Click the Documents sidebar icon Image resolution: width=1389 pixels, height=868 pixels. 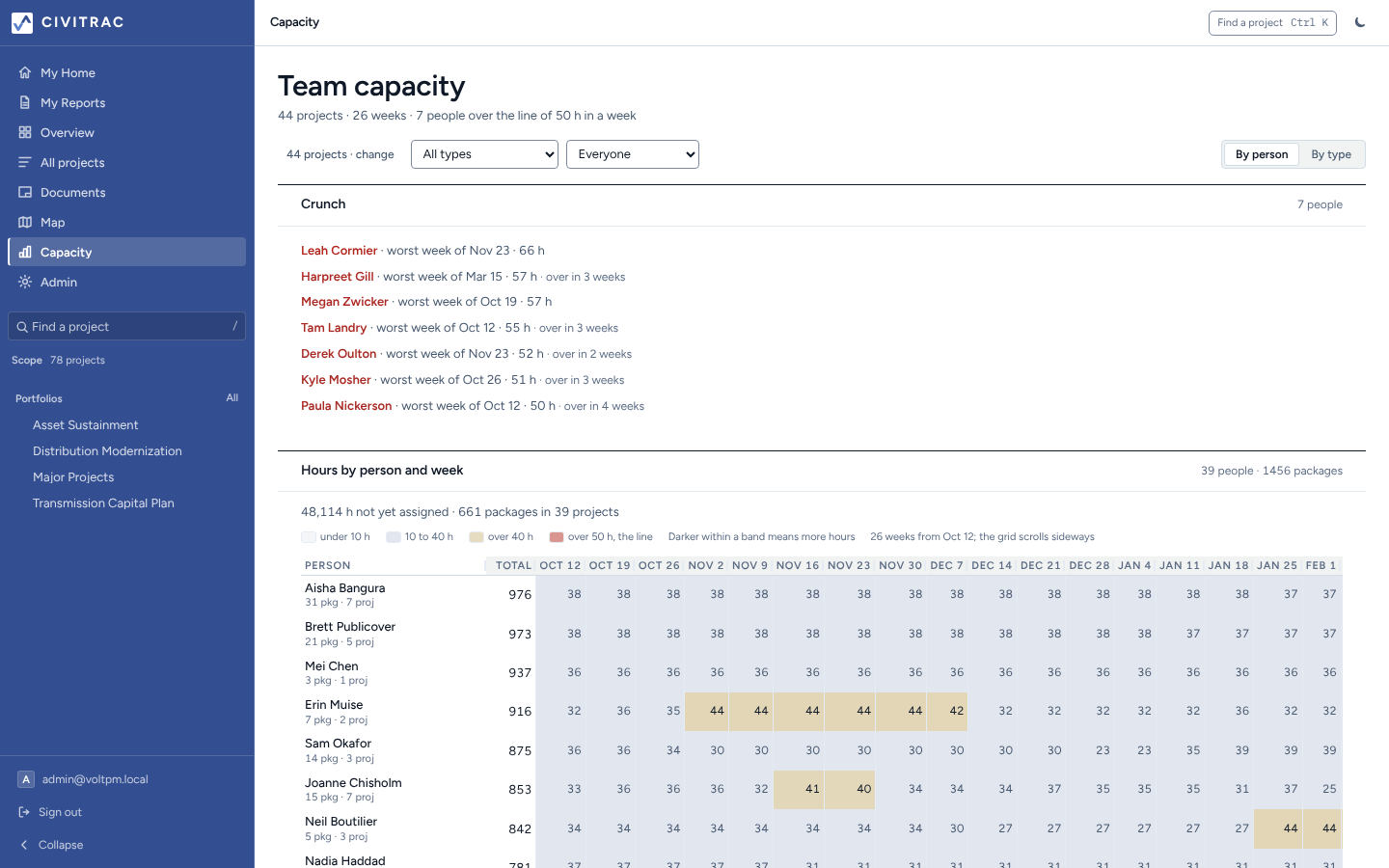coord(25,192)
